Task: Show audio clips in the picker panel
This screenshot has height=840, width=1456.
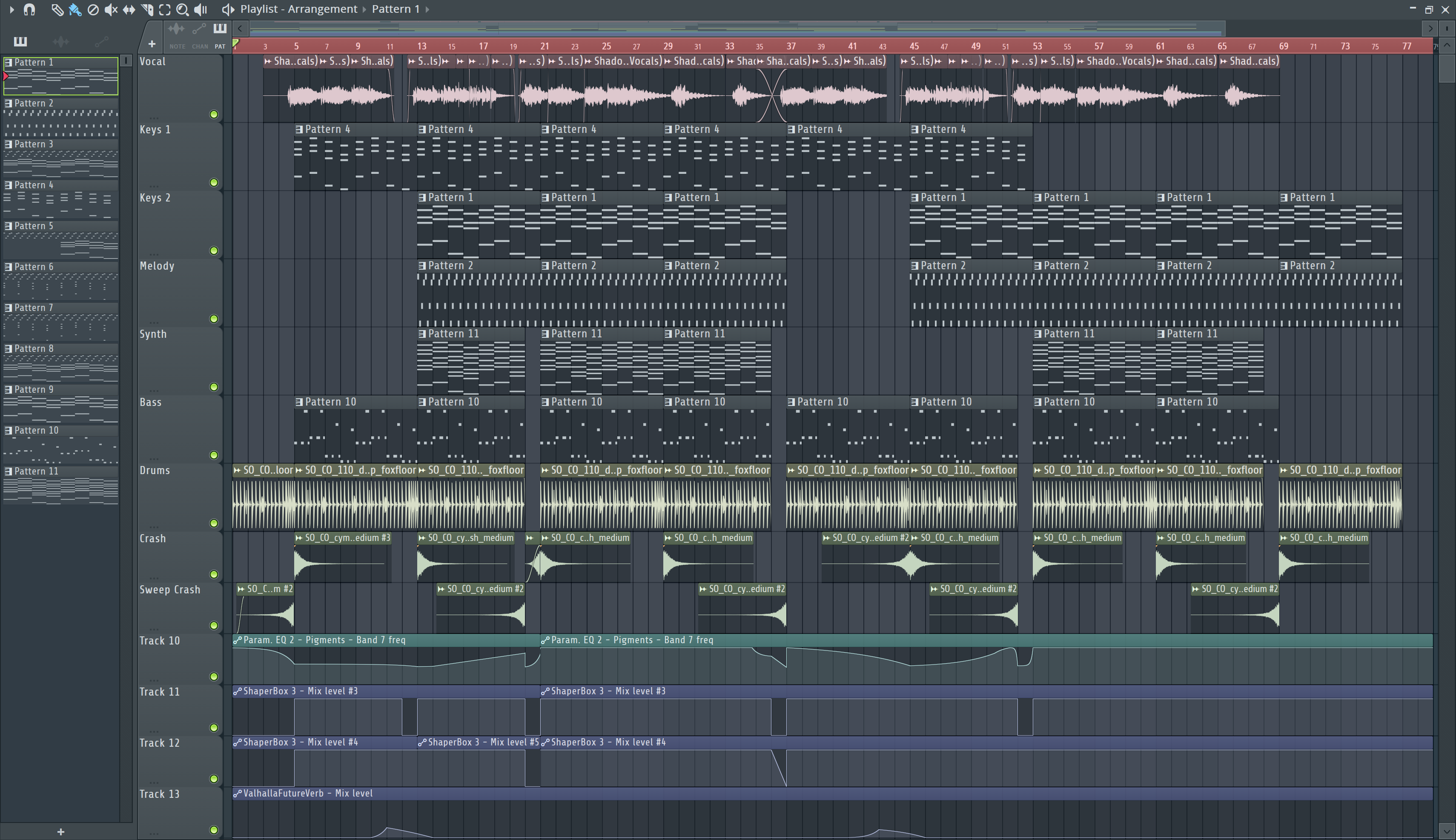Action: point(60,41)
